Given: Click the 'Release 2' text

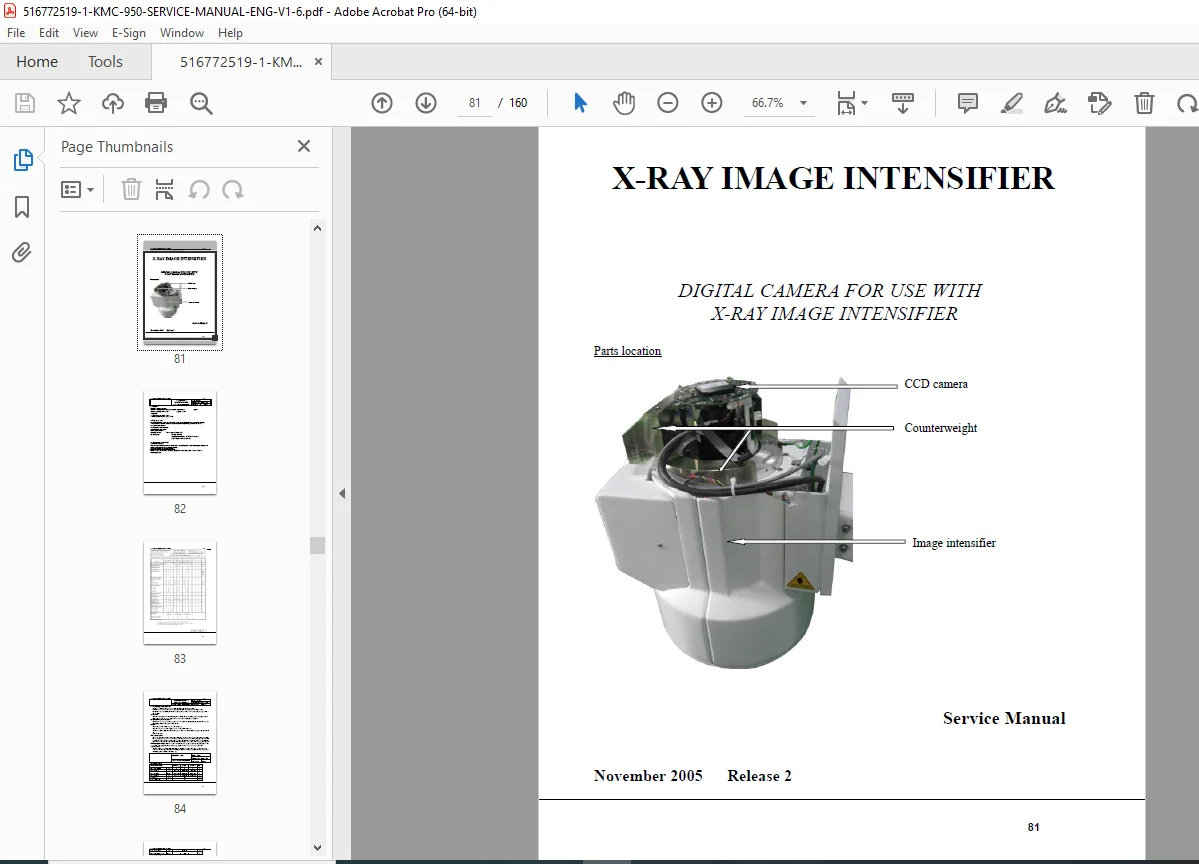Looking at the screenshot, I should 759,775.
